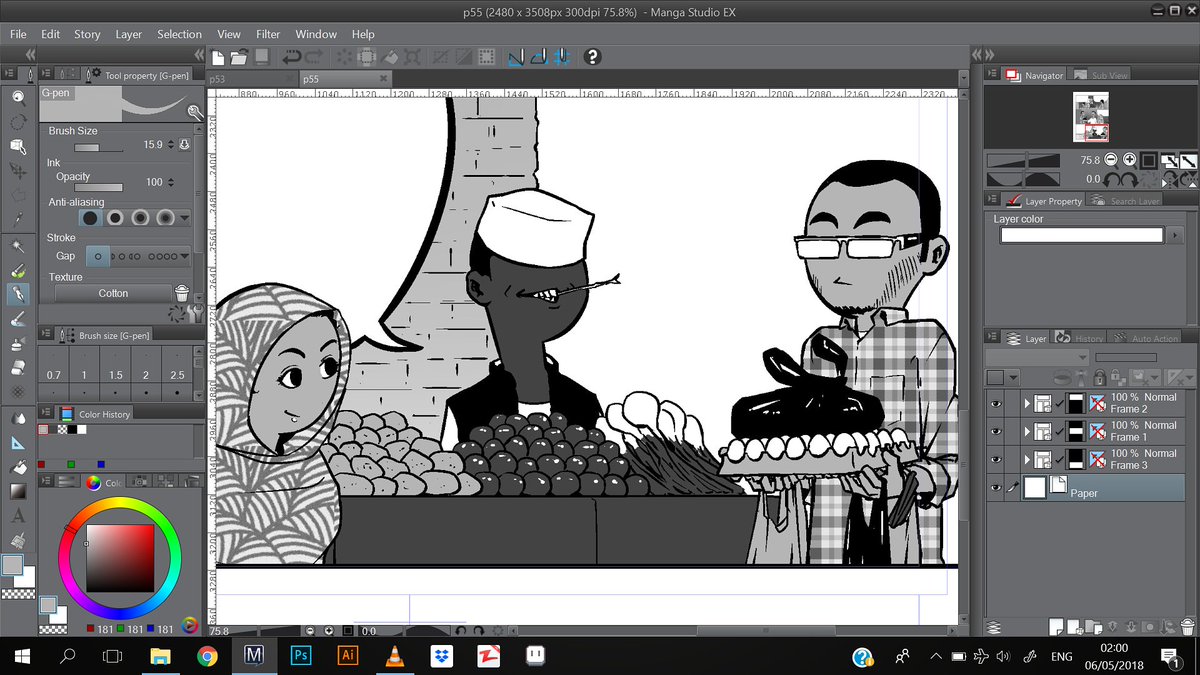Open Google Chrome from the taskbar
The width and height of the screenshot is (1200, 675).
207,656
